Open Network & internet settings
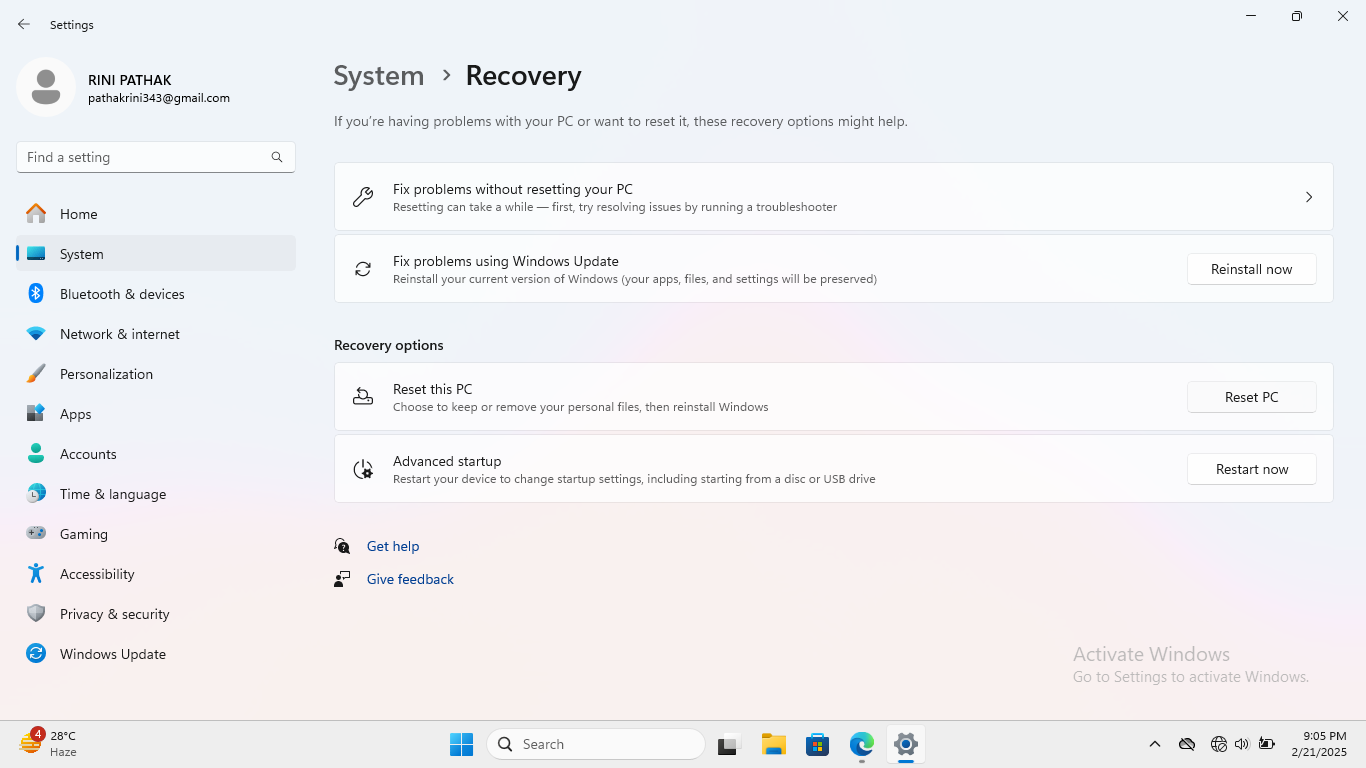The width and height of the screenshot is (1366, 768). tap(119, 334)
